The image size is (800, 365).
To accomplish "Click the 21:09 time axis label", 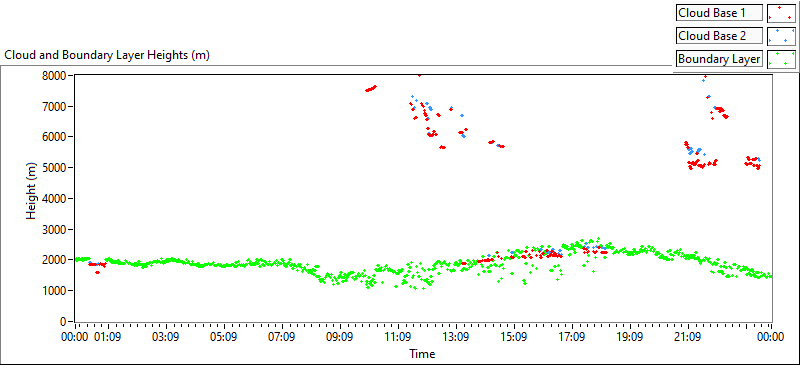I will [x=687, y=337].
